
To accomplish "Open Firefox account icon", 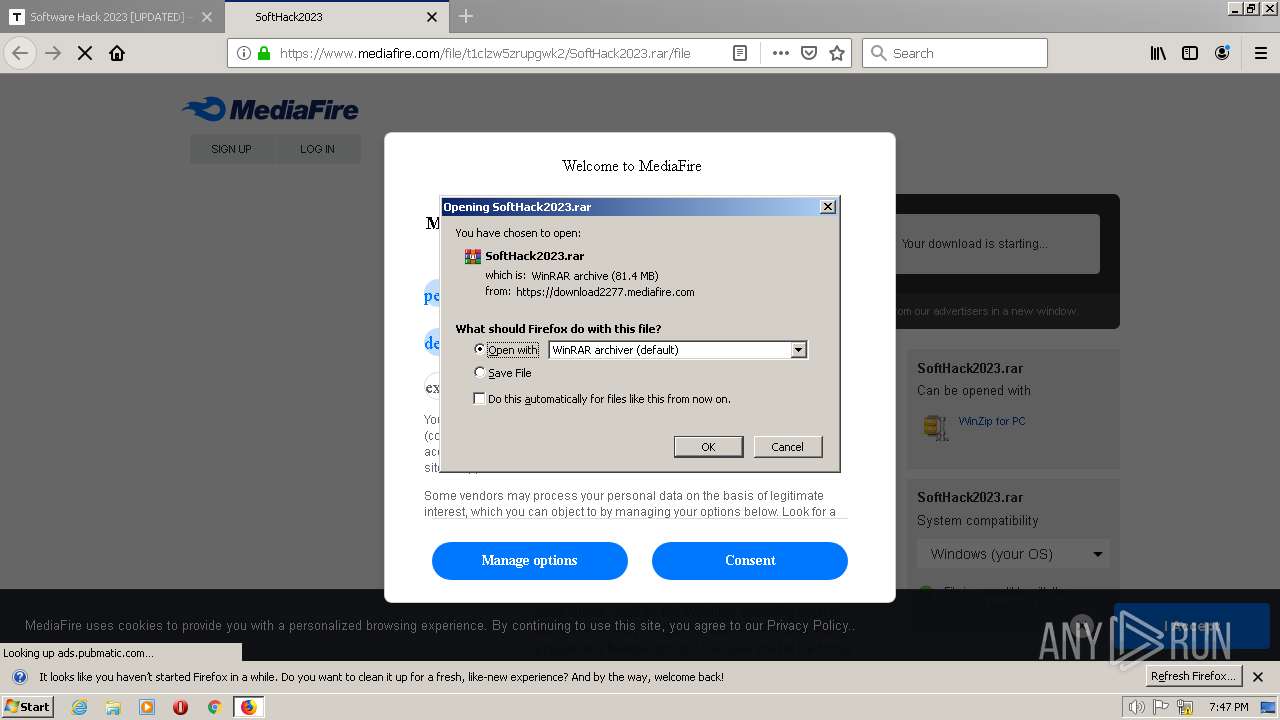I will [1222, 53].
